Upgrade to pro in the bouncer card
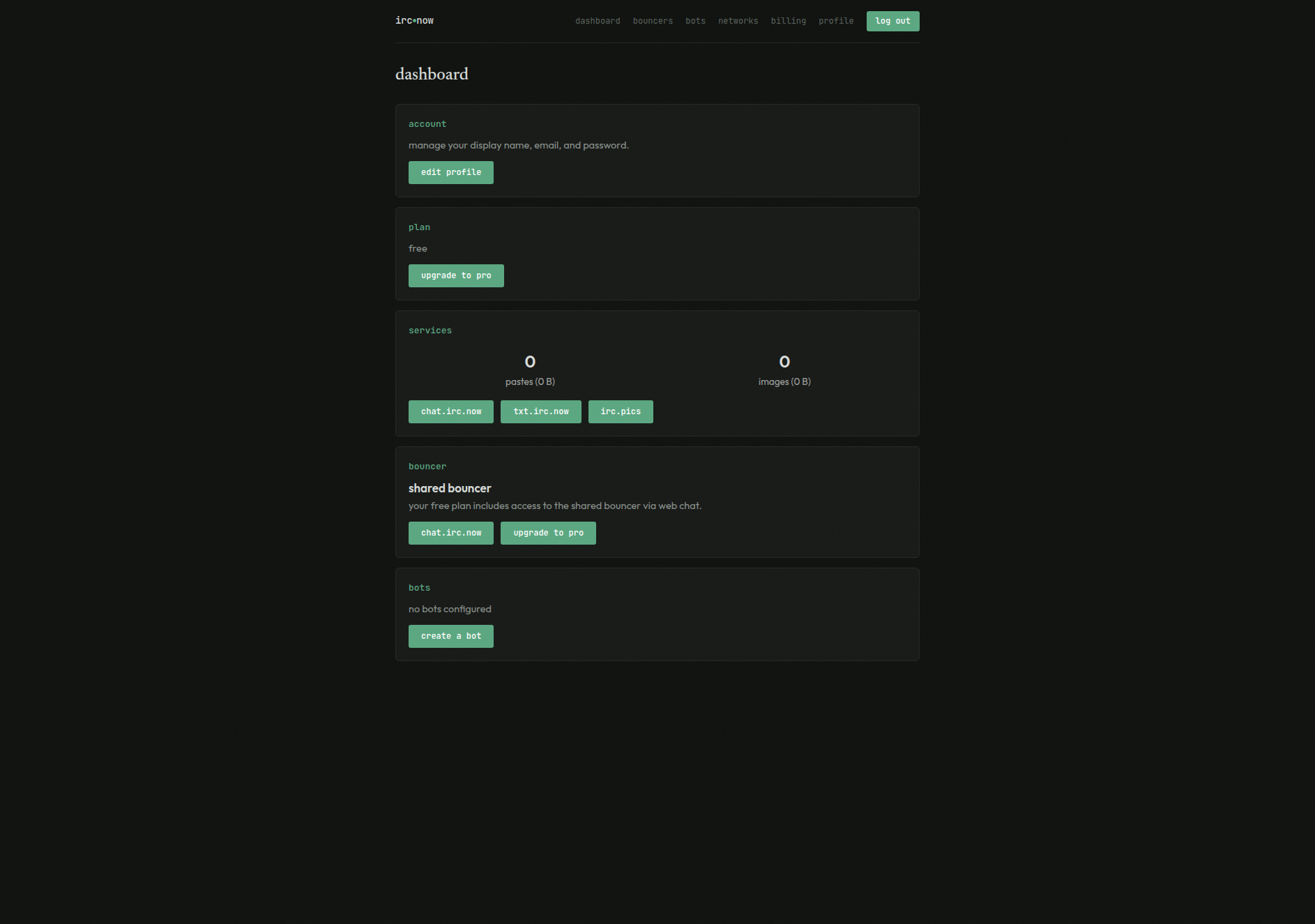The height and width of the screenshot is (924, 1315). [x=548, y=533]
